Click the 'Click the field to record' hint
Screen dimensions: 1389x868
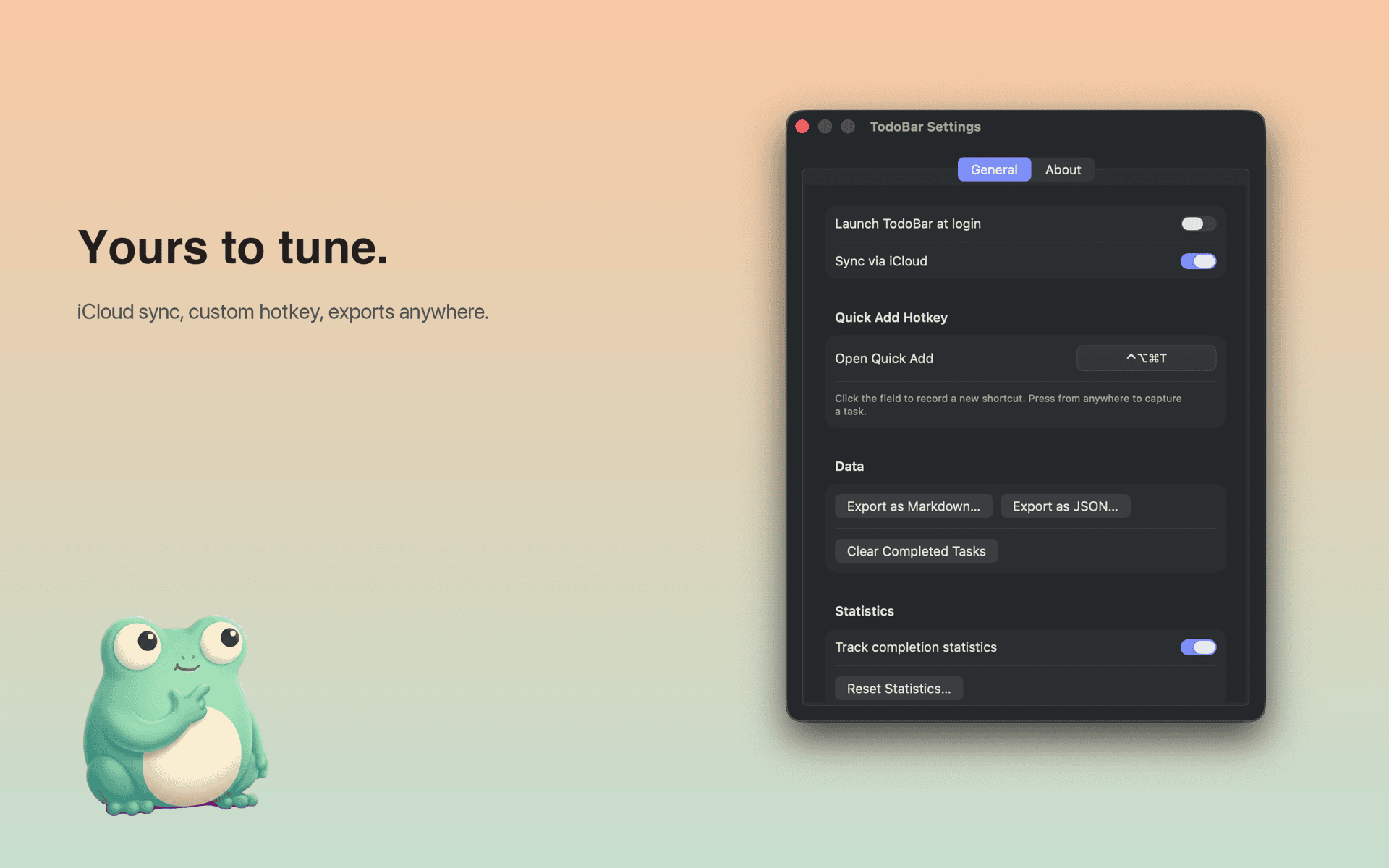click(x=1008, y=405)
